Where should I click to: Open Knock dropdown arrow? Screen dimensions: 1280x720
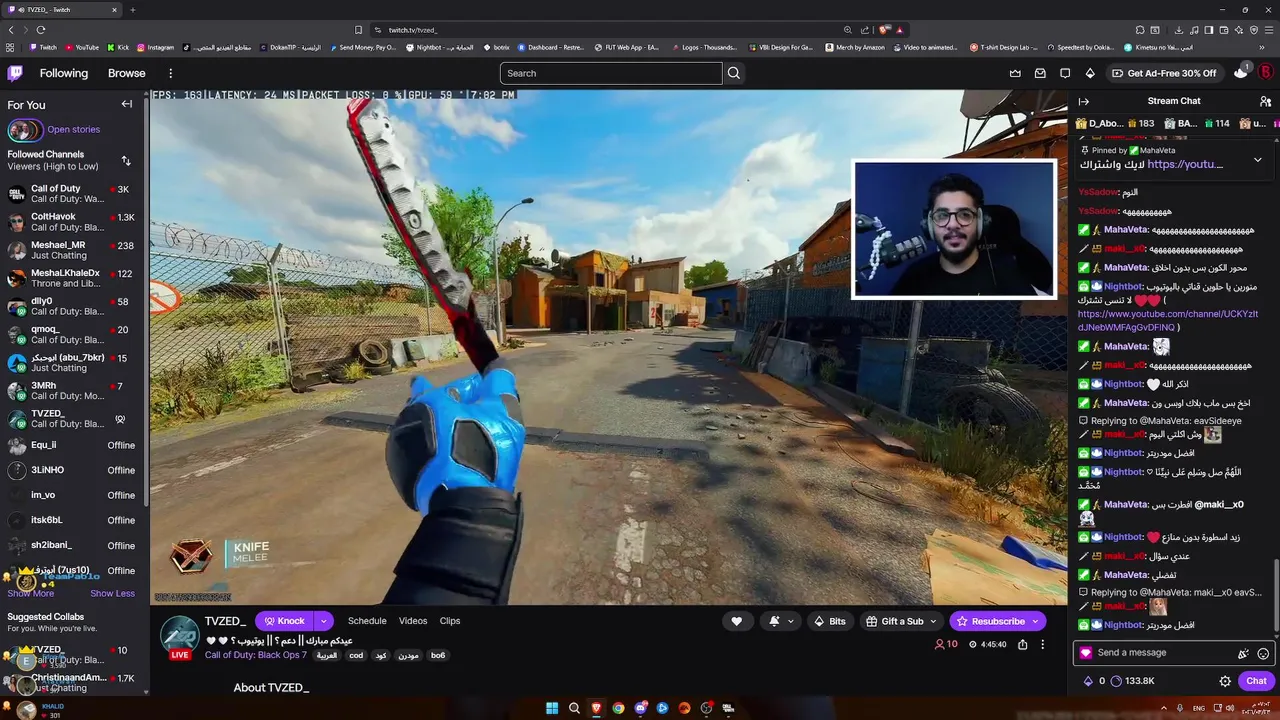click(x=323, y=621)
